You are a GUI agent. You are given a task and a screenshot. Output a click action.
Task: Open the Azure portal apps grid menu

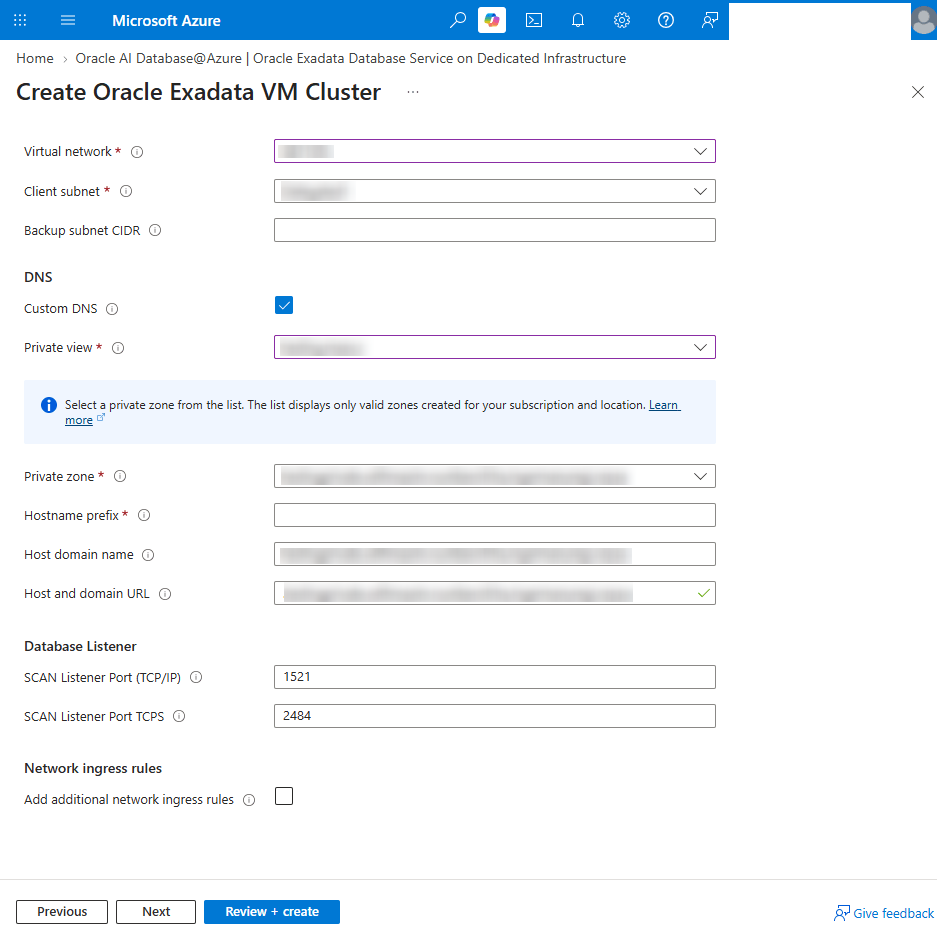pos(20,20)
